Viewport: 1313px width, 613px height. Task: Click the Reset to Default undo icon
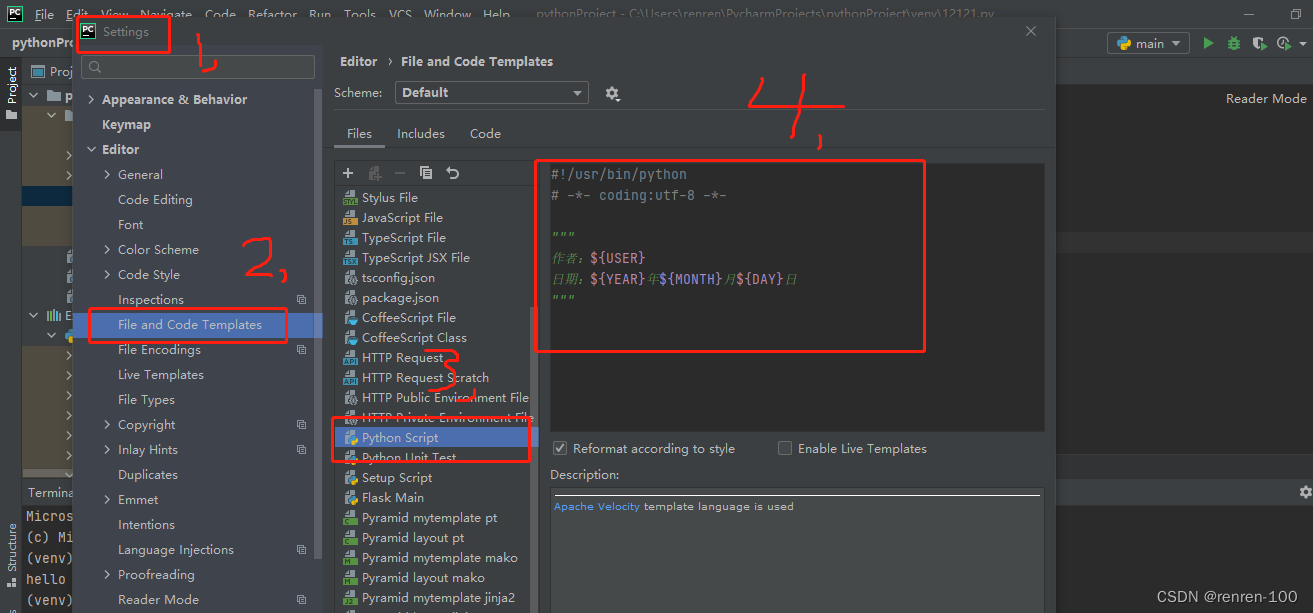[x=453, y=173]
